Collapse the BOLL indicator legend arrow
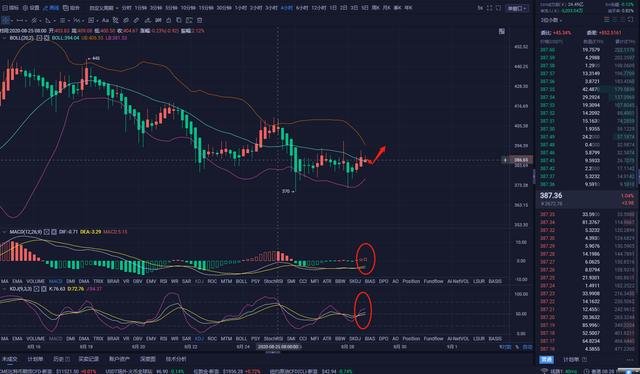The width and height of the screenshot is (640, 374). (4, 38)
